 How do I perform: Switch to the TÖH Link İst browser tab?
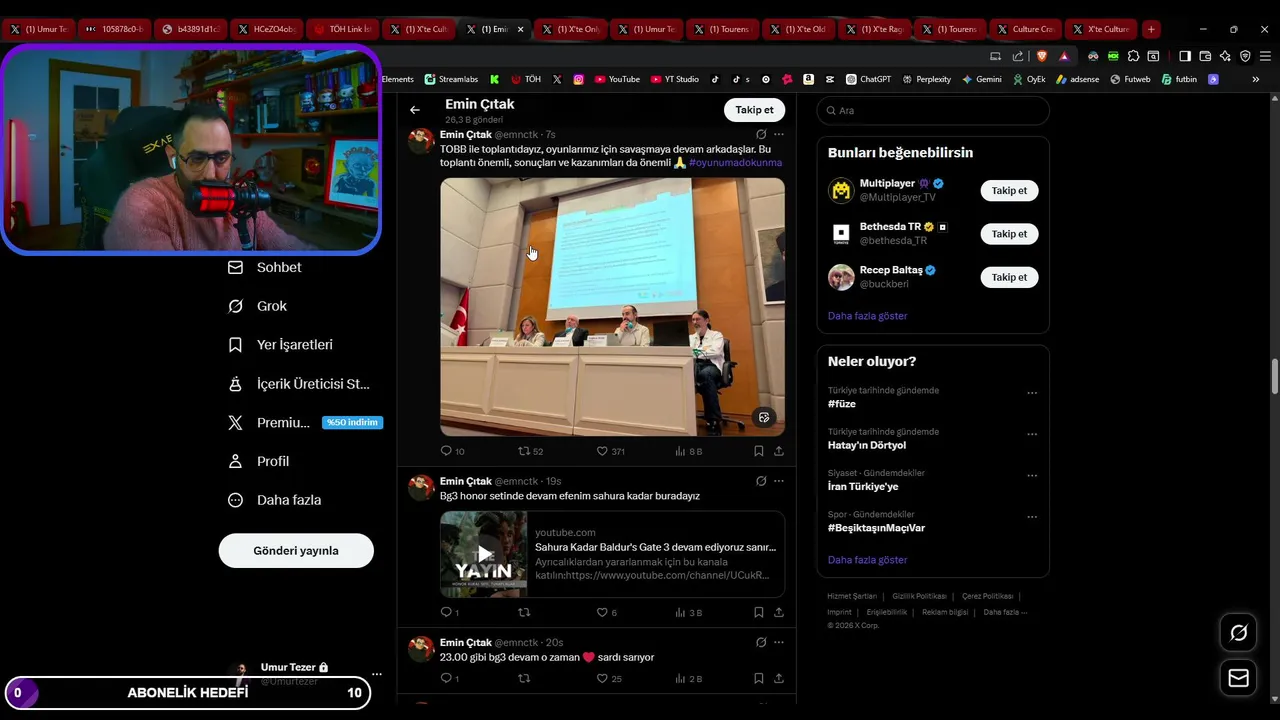click(x=343, y=29)
